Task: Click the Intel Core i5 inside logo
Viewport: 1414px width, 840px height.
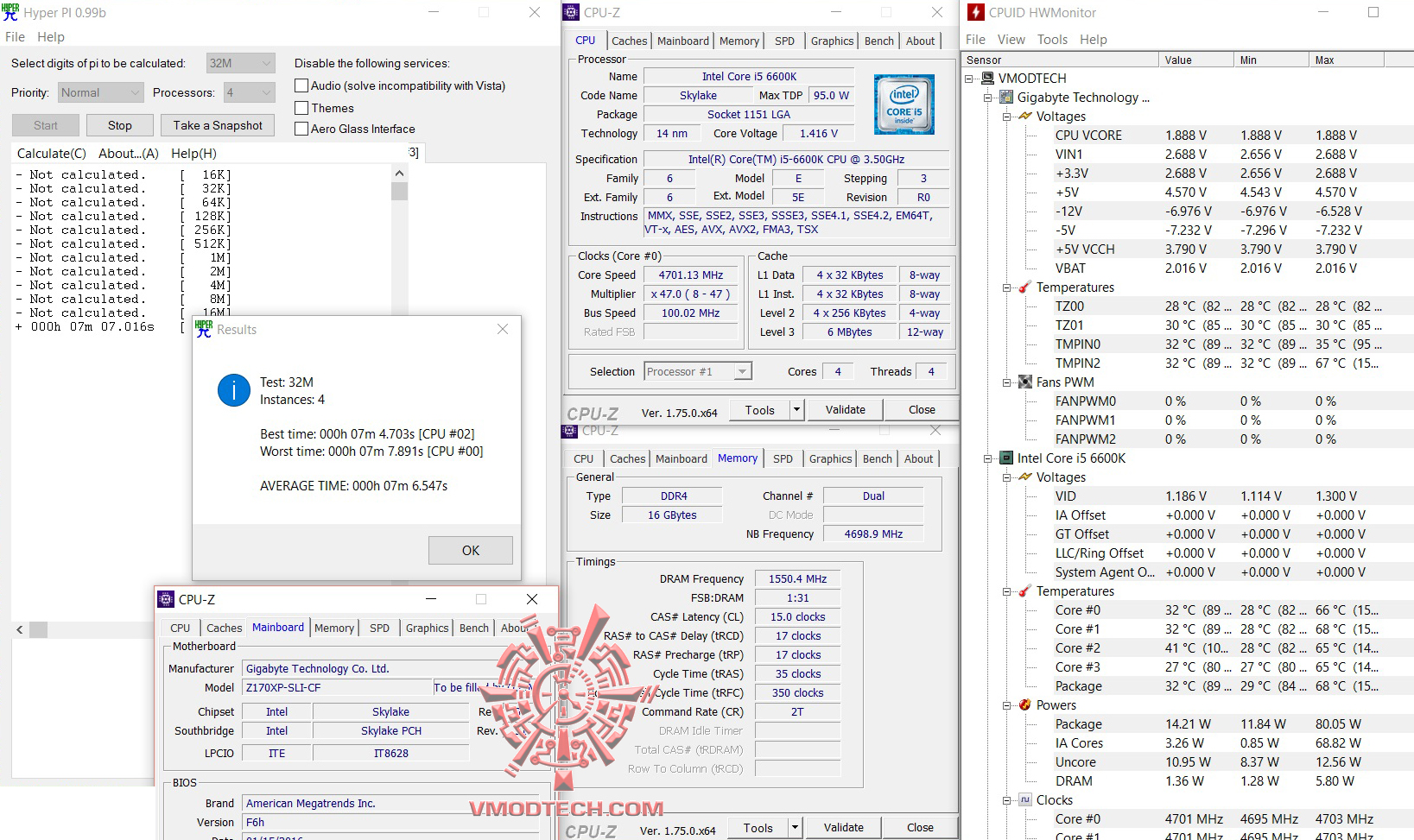Action: coord(904,104)
